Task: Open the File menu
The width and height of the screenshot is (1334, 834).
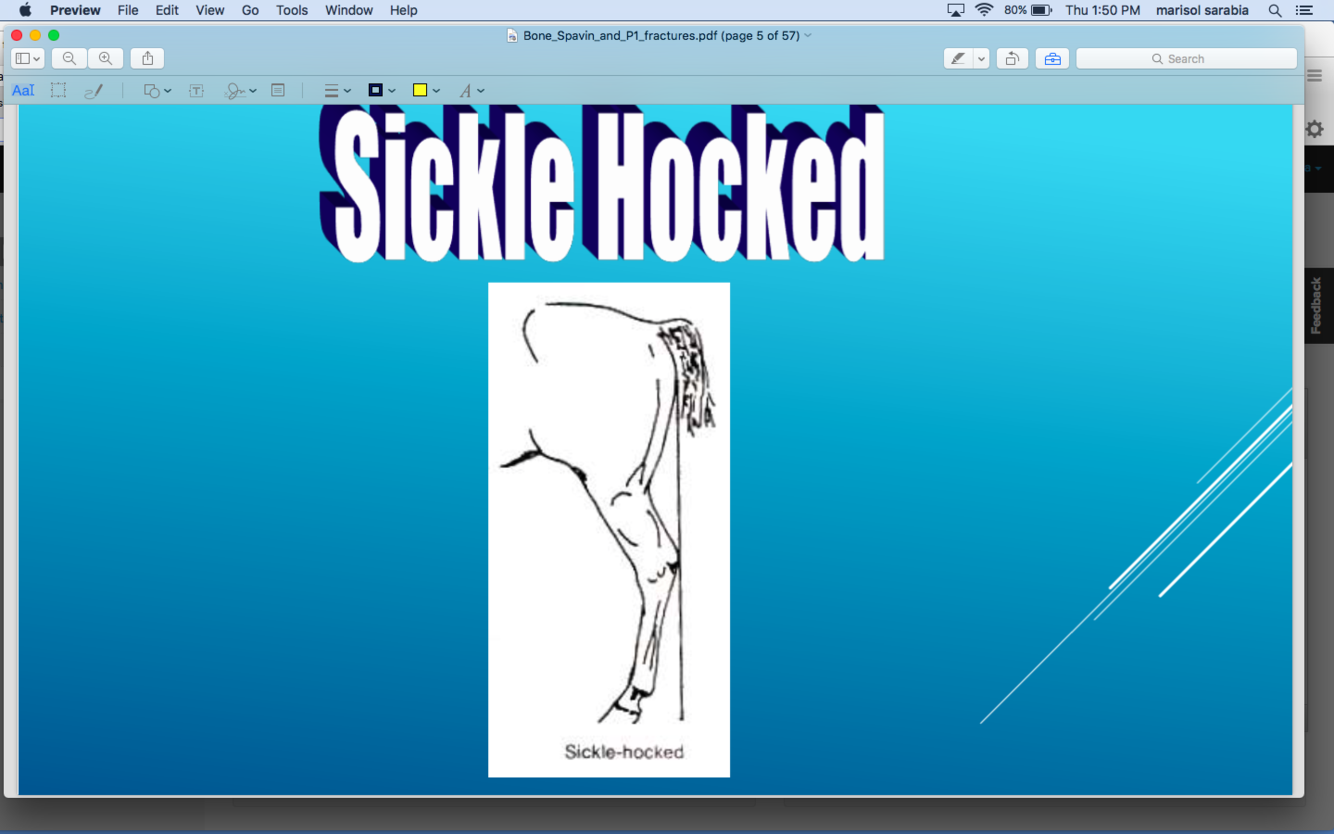Action: point(128,10)
